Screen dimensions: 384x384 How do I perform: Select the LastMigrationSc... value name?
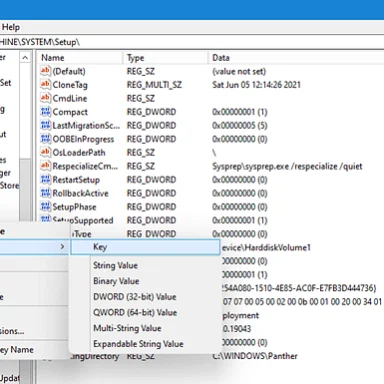pos(86,126)
